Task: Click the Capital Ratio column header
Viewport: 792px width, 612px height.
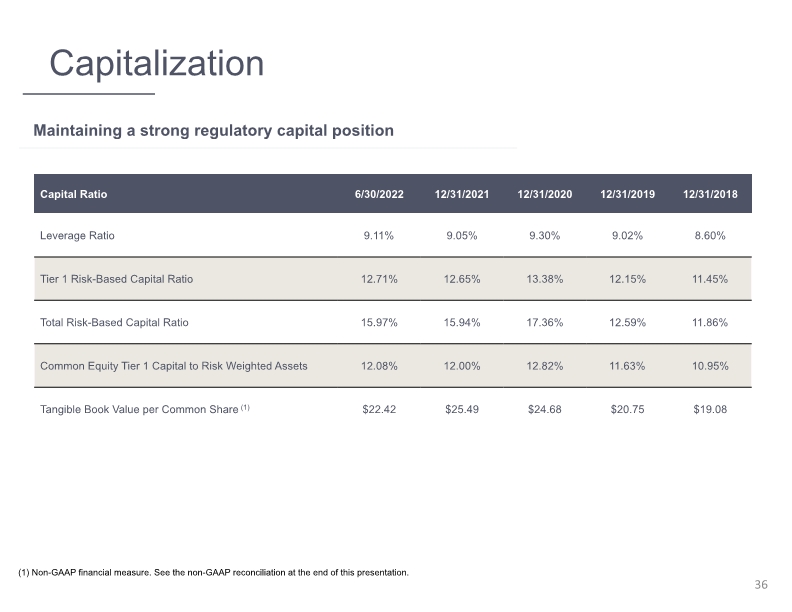Action: (74, 194)
